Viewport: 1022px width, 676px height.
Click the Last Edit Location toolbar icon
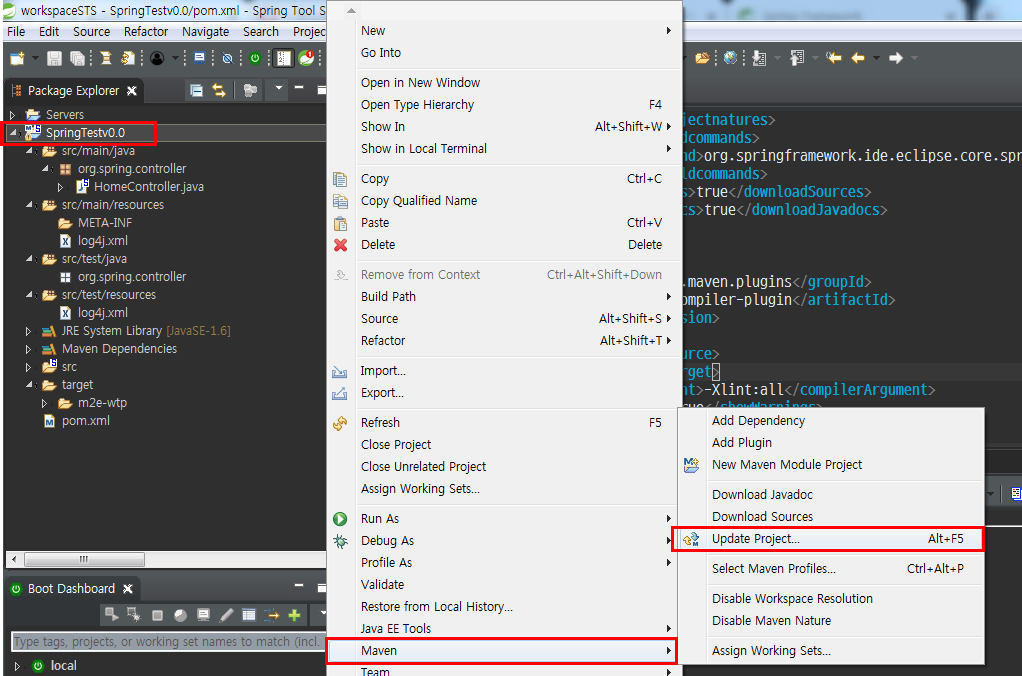tap(834, 58)
